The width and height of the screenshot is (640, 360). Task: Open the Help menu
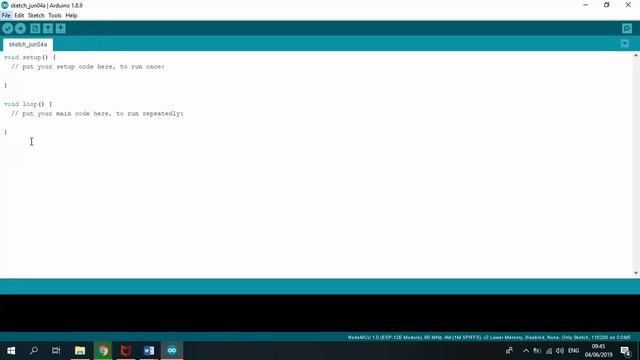coord(71,16)
